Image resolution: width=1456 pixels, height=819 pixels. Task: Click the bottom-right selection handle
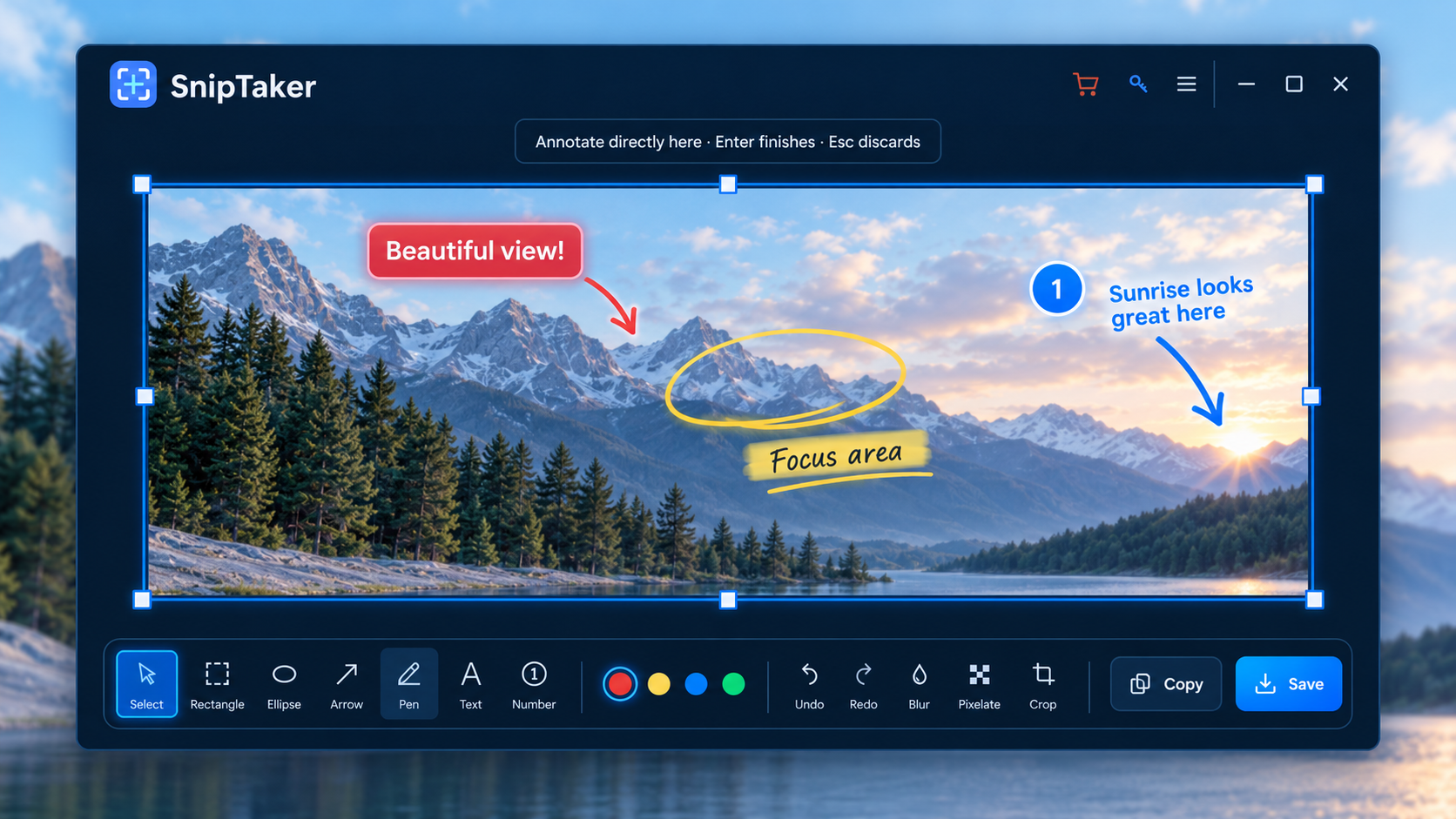point(1315,600)
